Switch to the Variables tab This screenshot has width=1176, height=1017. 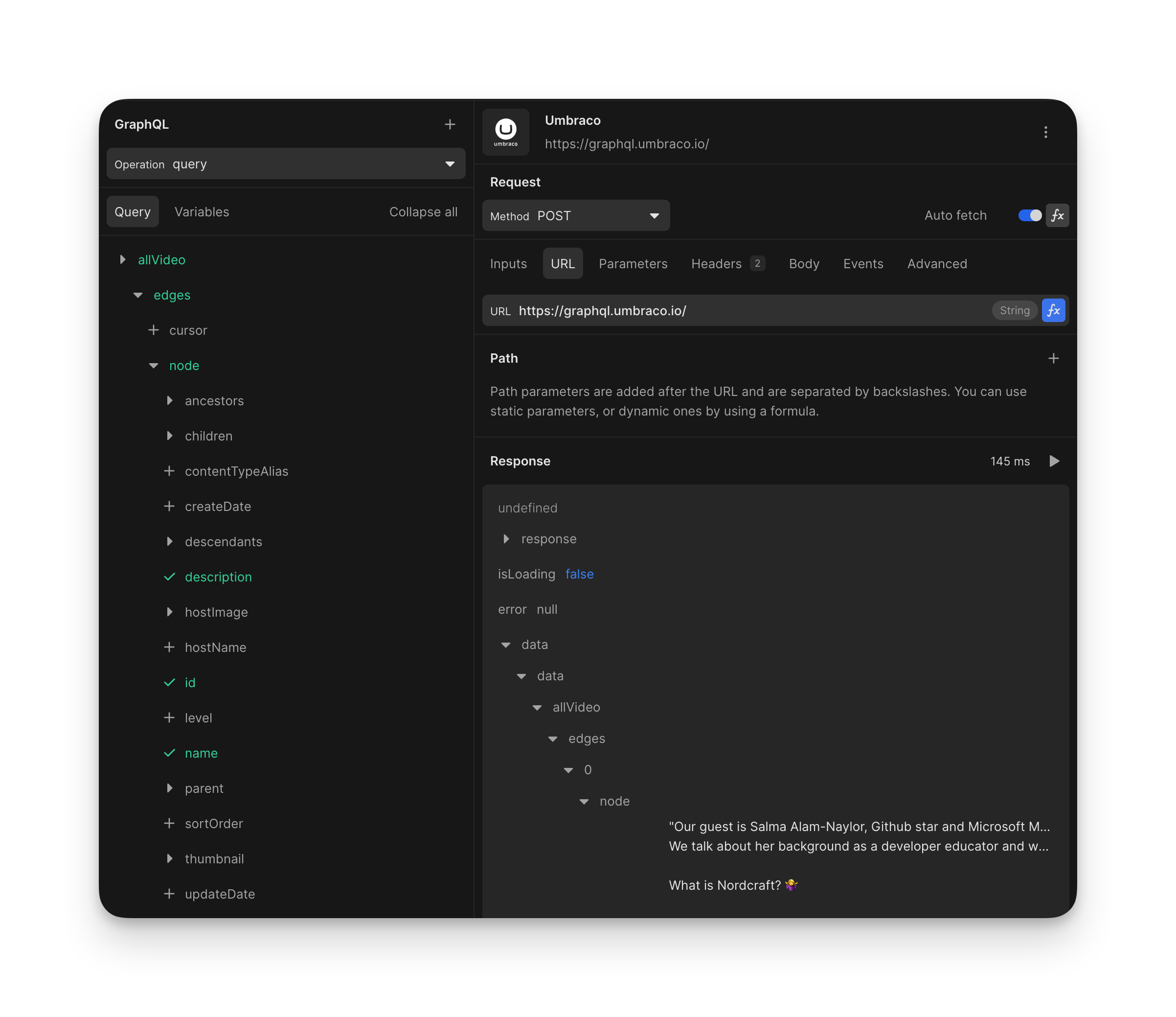pos(202,212)
